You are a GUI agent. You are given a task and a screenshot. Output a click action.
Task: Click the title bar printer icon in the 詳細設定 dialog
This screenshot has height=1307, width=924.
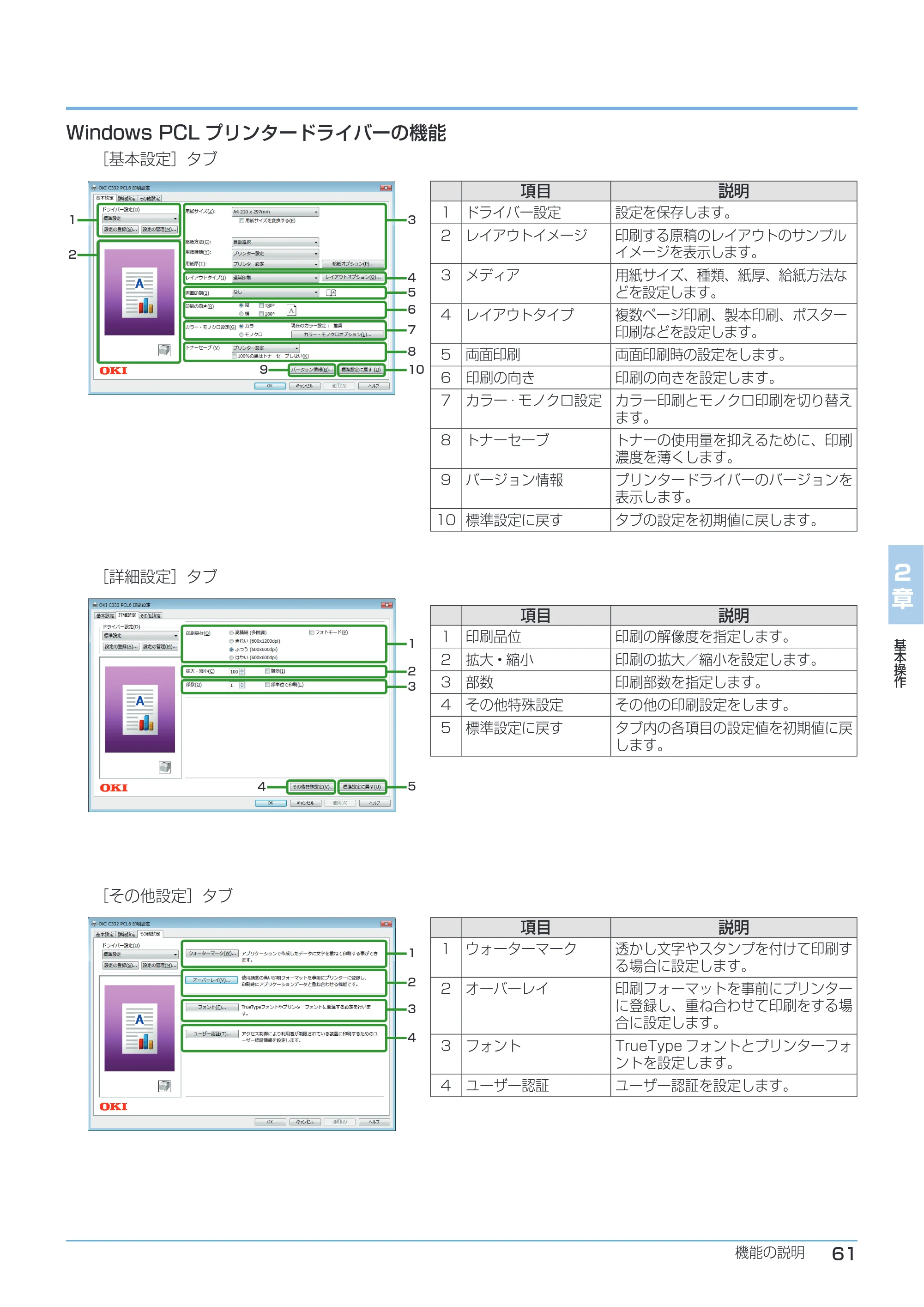[95, 605]
